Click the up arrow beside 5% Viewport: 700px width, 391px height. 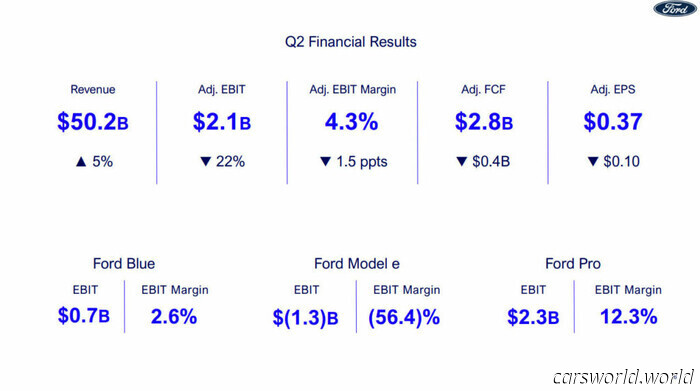click(x=81, y=162)
